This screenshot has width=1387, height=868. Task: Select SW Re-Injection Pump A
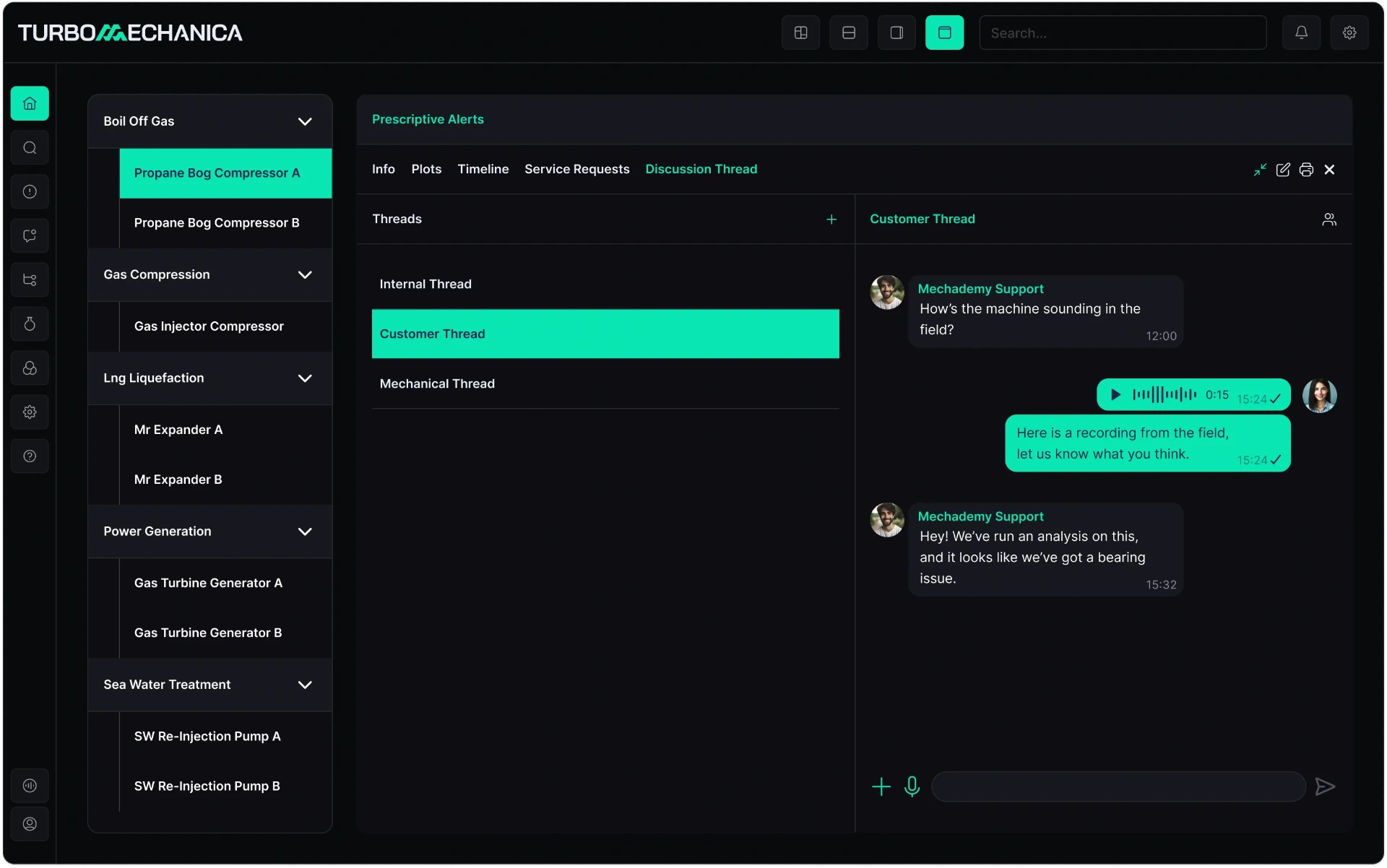coord(225,736)
